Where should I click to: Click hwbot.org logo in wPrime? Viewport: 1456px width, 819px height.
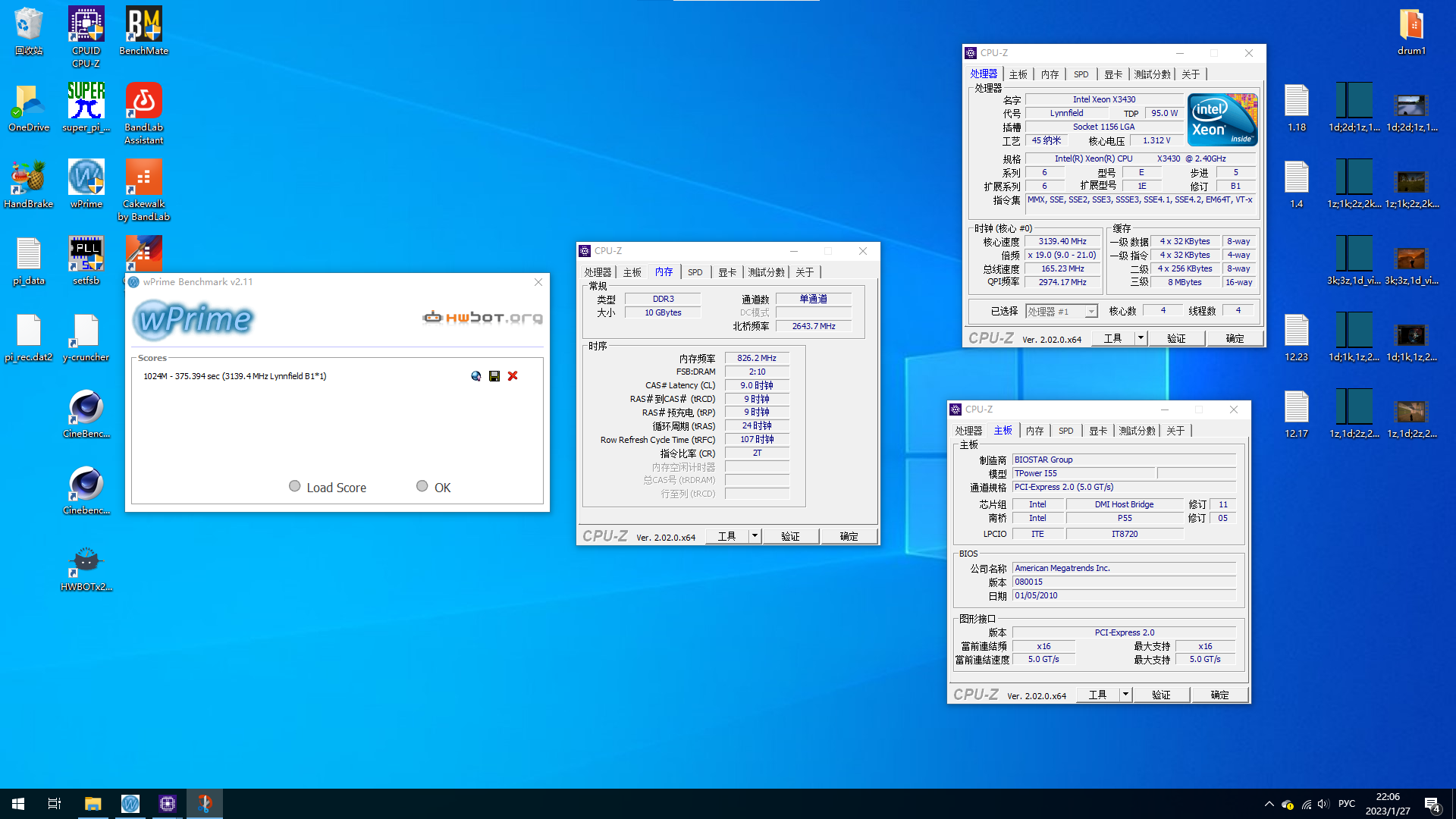point(482,317)
